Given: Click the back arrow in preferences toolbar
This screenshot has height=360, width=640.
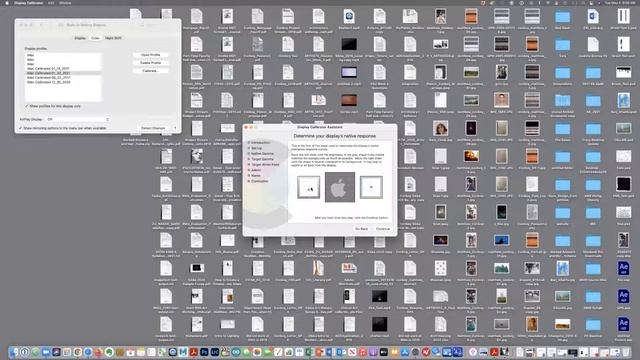Looking at the screenshot, I should click(41, 25).
